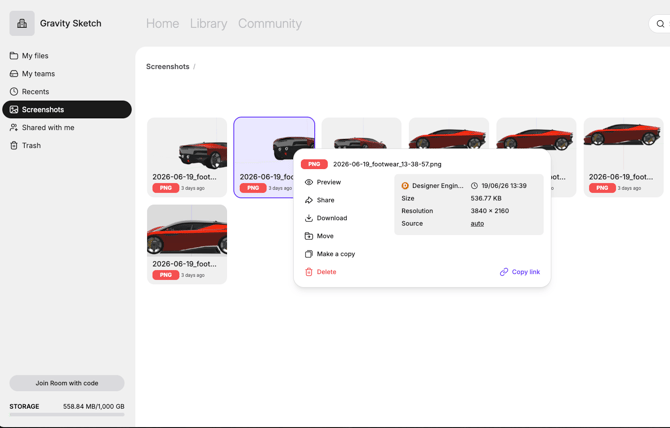670x428 pixels.
Task: Click PNG badge in popup header
Action: point(314,164)
